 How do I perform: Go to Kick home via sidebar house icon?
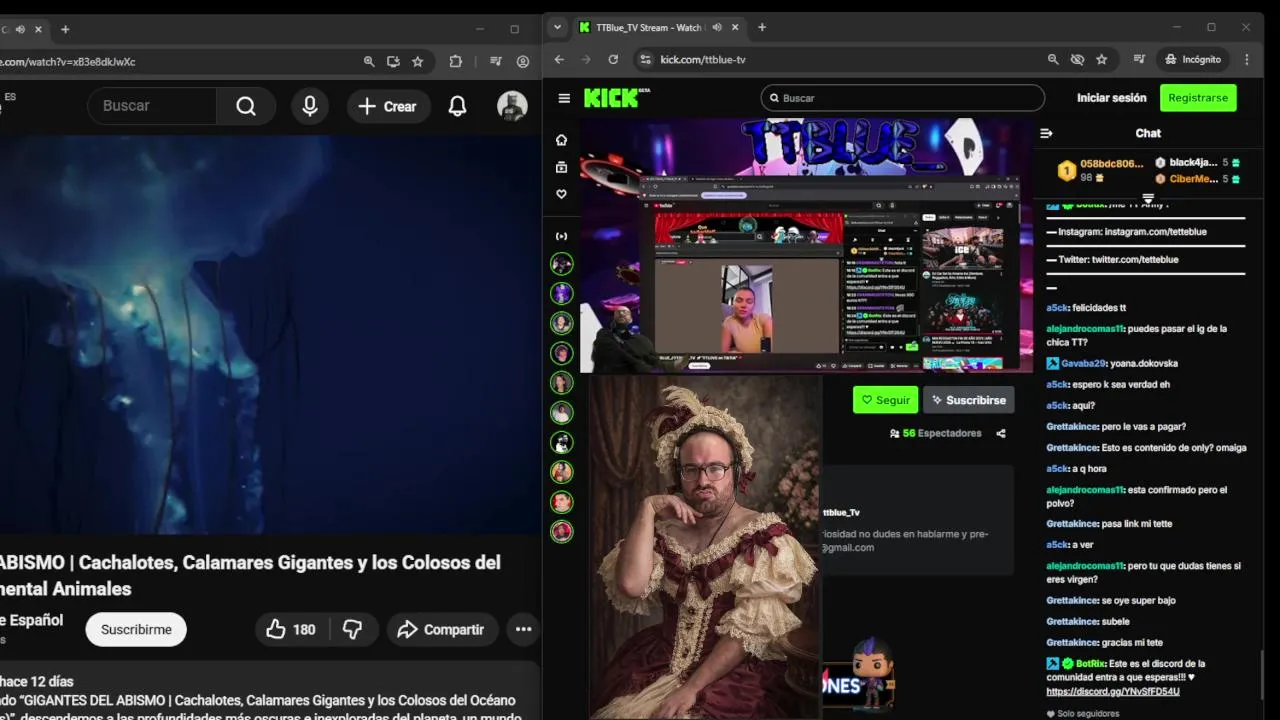click(x=561, y=140)
